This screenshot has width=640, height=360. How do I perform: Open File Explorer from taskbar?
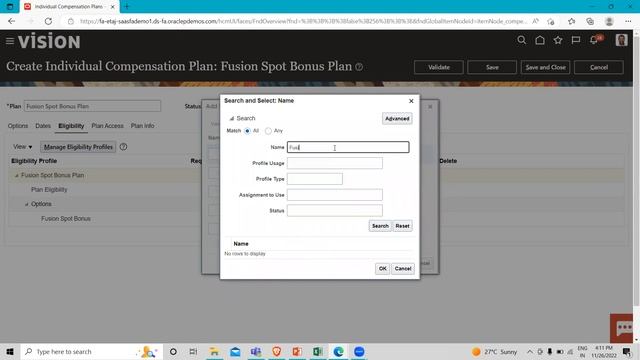[214, 351]
